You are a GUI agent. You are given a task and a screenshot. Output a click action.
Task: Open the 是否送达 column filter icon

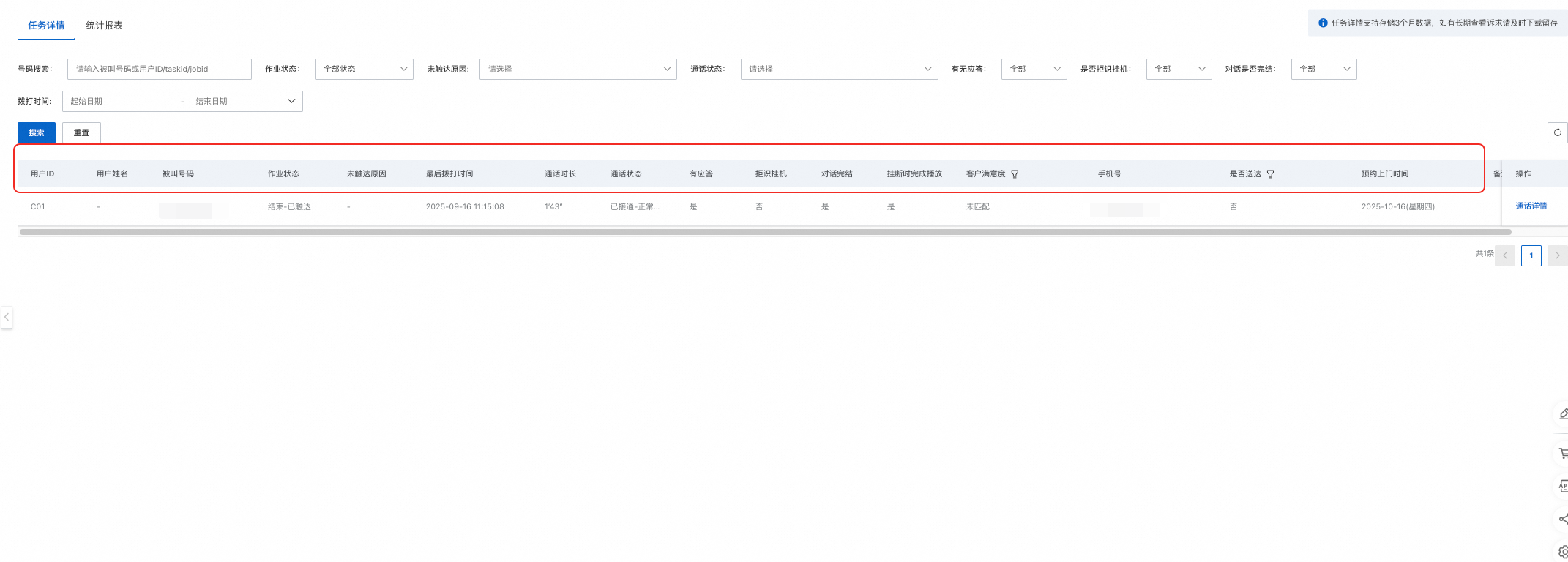tap(1270, 174)
